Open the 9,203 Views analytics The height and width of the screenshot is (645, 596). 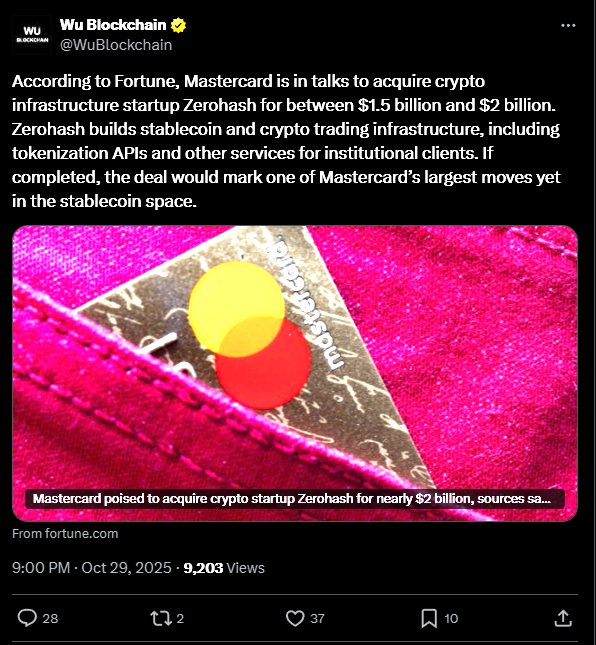(224, 568)
